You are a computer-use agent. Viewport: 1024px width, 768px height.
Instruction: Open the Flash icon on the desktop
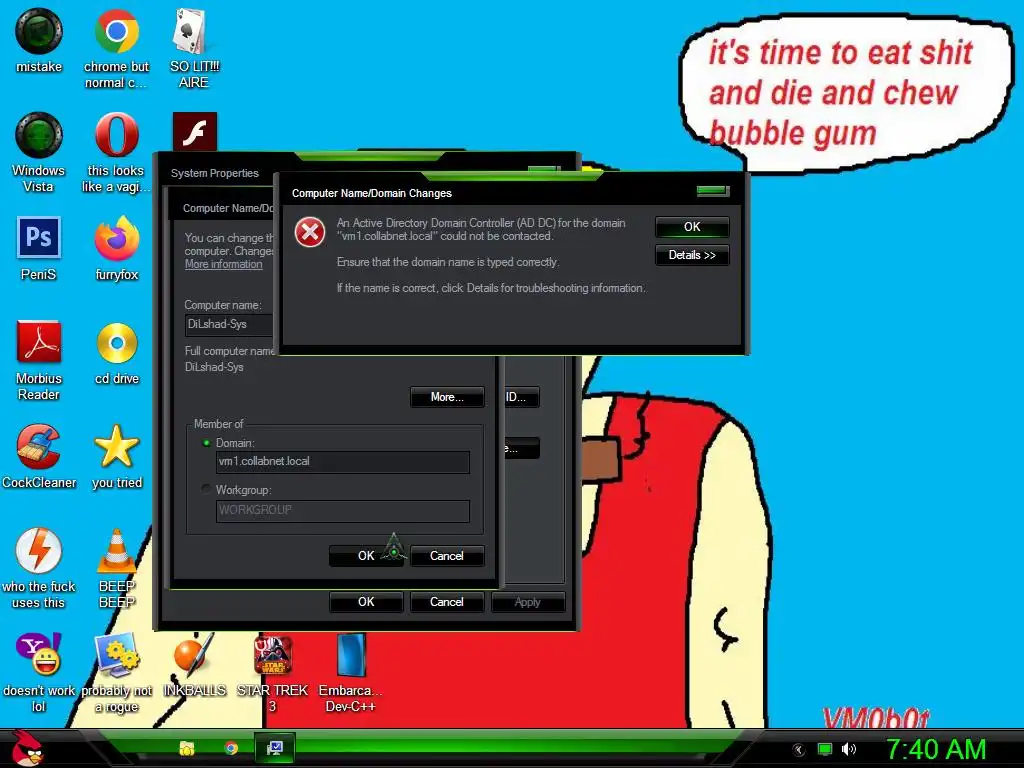[195, 131]
